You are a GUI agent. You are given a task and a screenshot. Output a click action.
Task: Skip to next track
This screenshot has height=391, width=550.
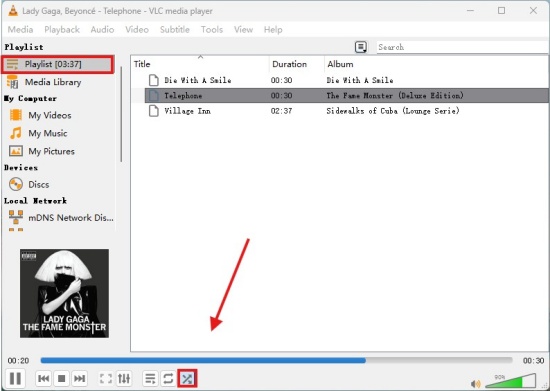pos(79,379)
